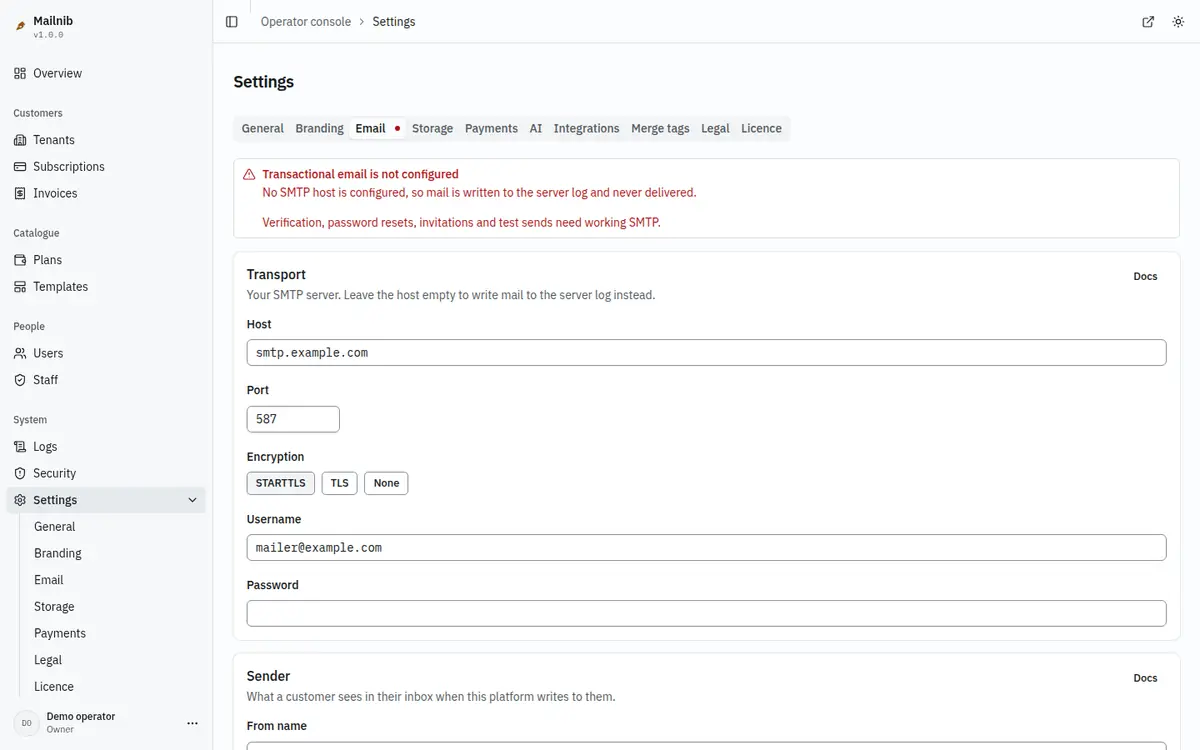
Task: Open Email under Settings in sidebar
Action: 116,580
